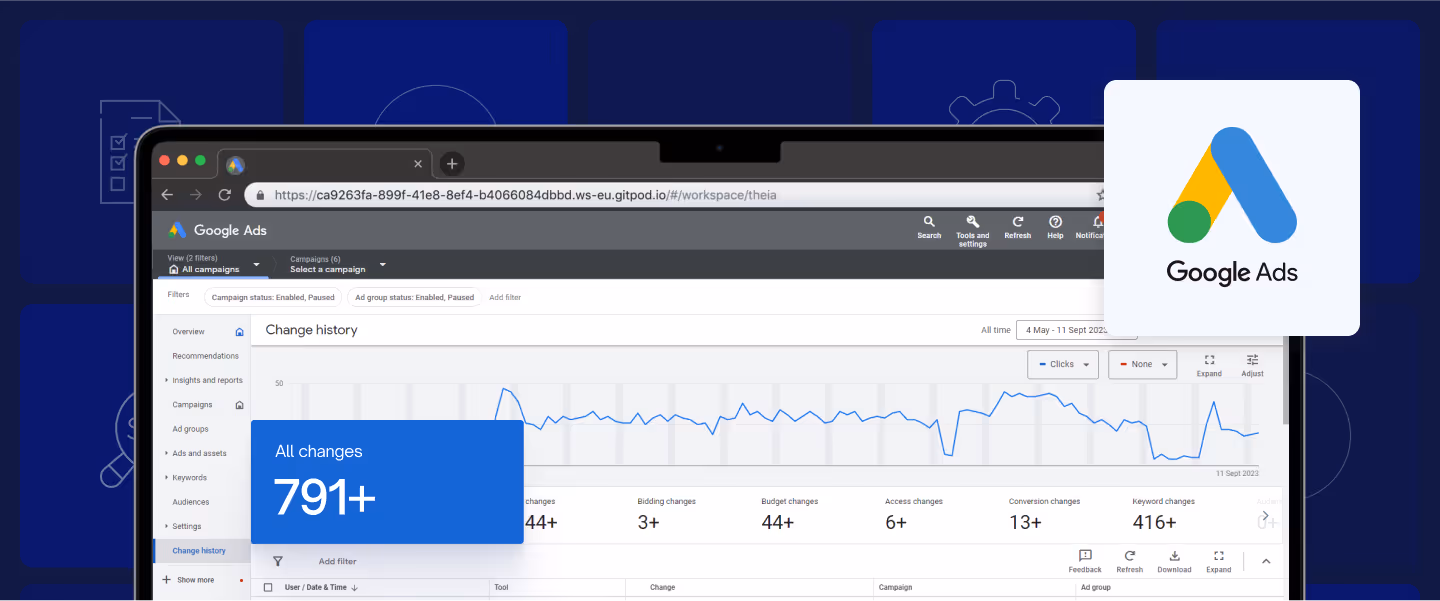Click the next arrow on change cards

click(1265, 516)
